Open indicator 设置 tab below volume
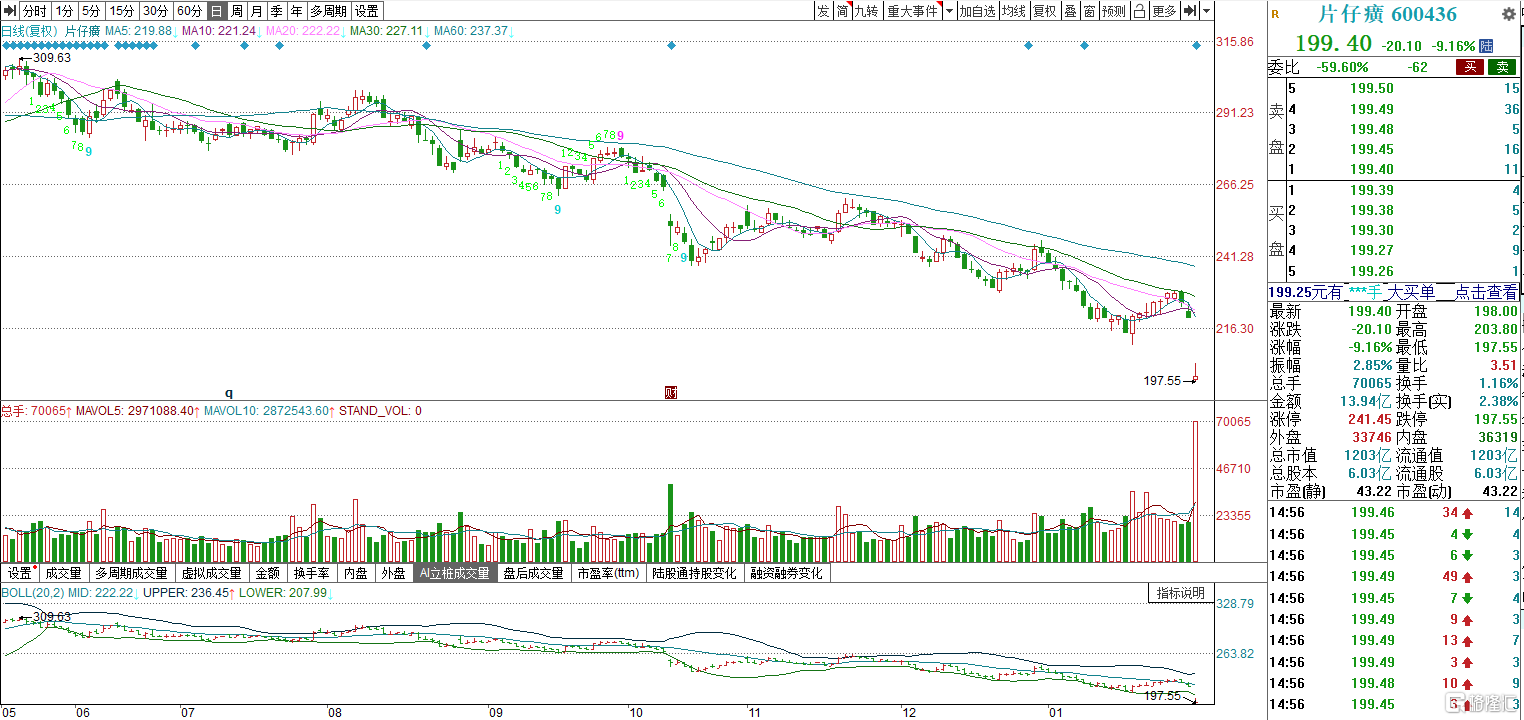 [x=20, y=574]
